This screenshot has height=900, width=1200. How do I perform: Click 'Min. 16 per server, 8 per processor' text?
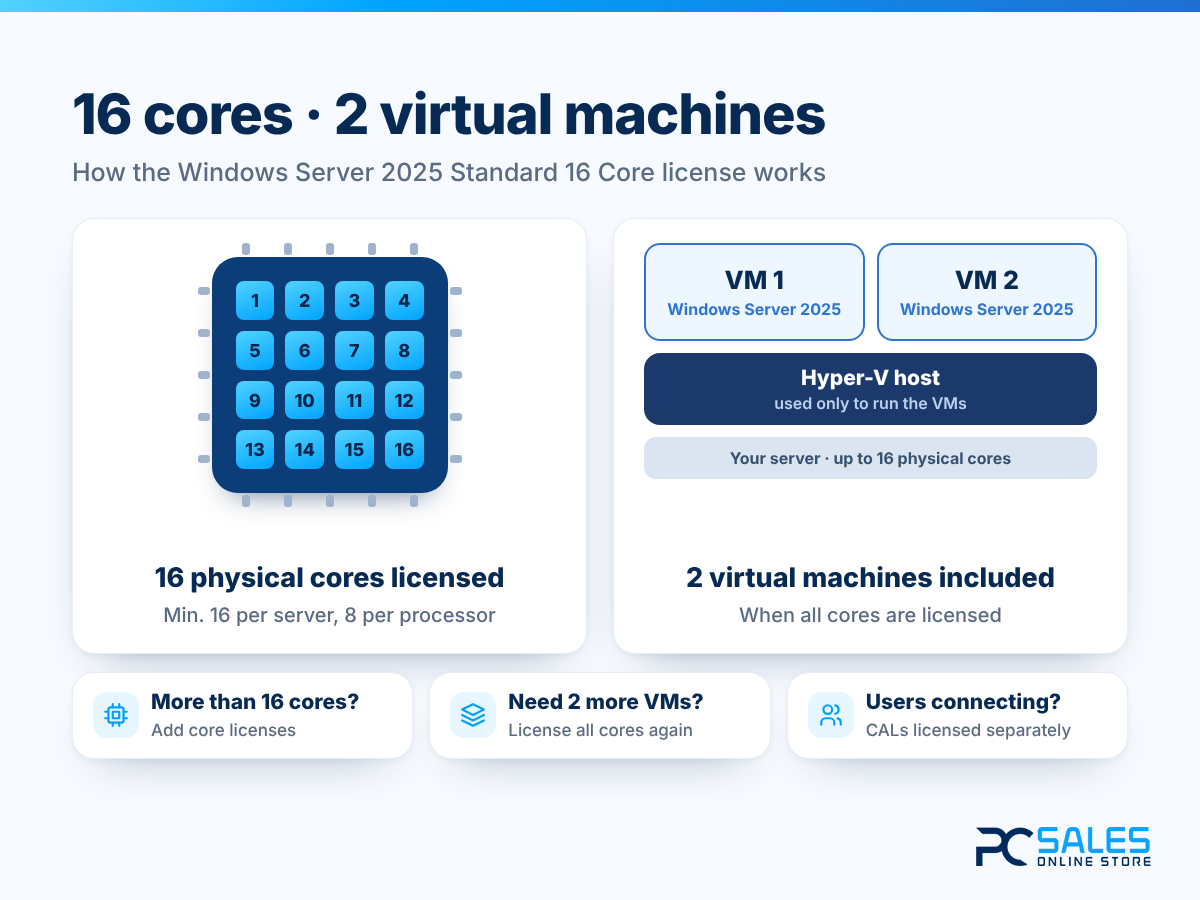[329, 615]
